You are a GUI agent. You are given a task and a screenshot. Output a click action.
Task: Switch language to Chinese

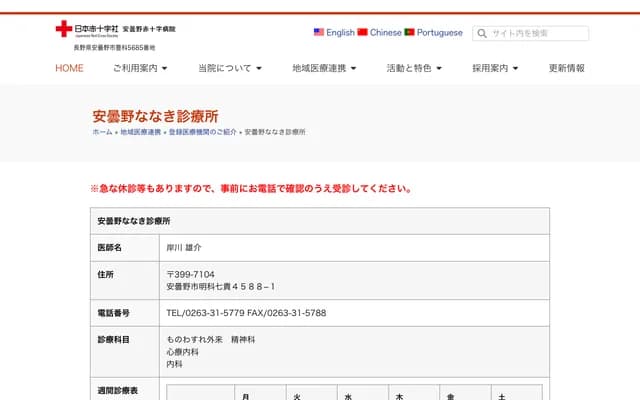click(x=385, y=32)
